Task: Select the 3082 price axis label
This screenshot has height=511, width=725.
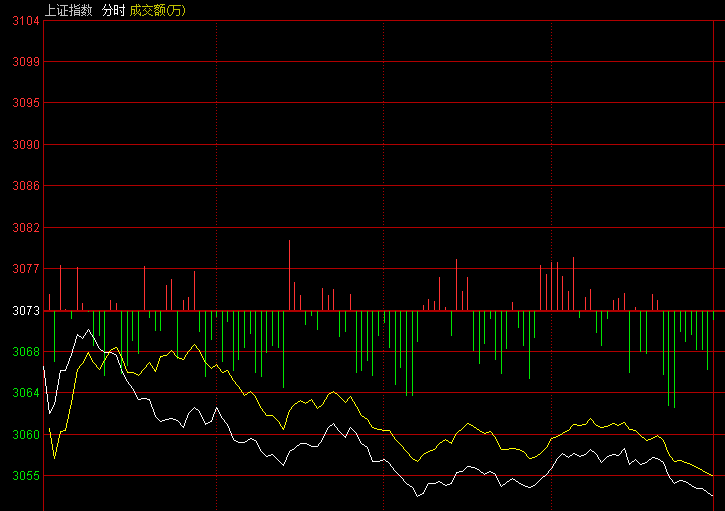Action: (26, 228)
